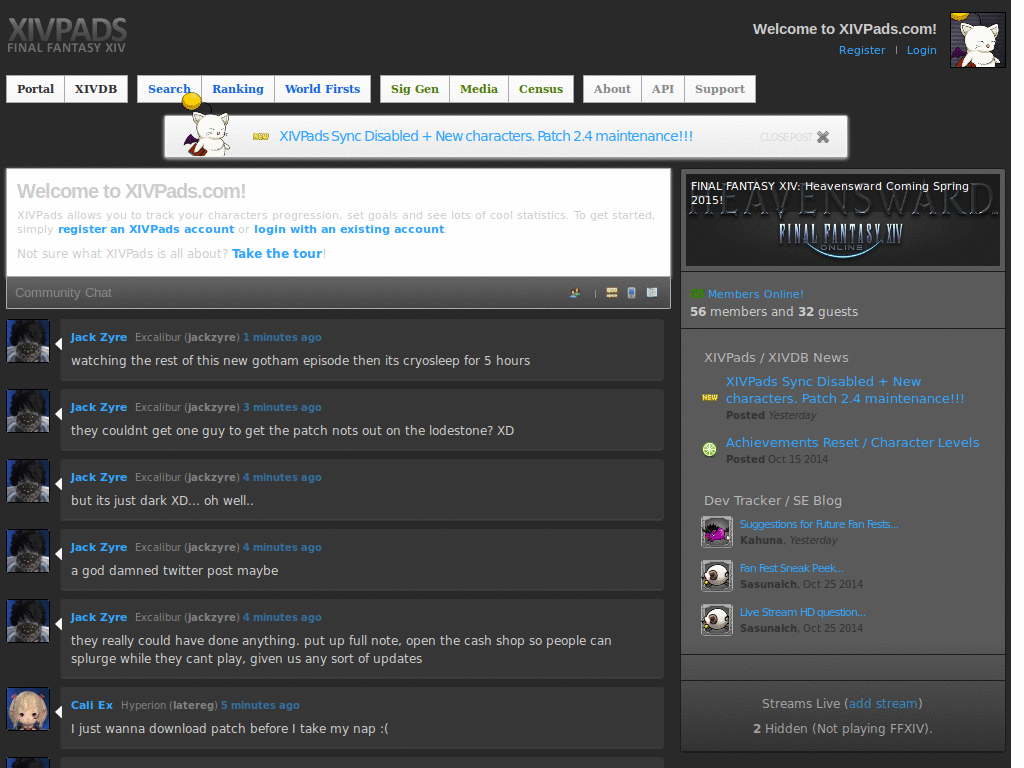The image size is (1024, 768).
Task: Click the mobile phone icon in Community Chat
Action: [632, 293]
